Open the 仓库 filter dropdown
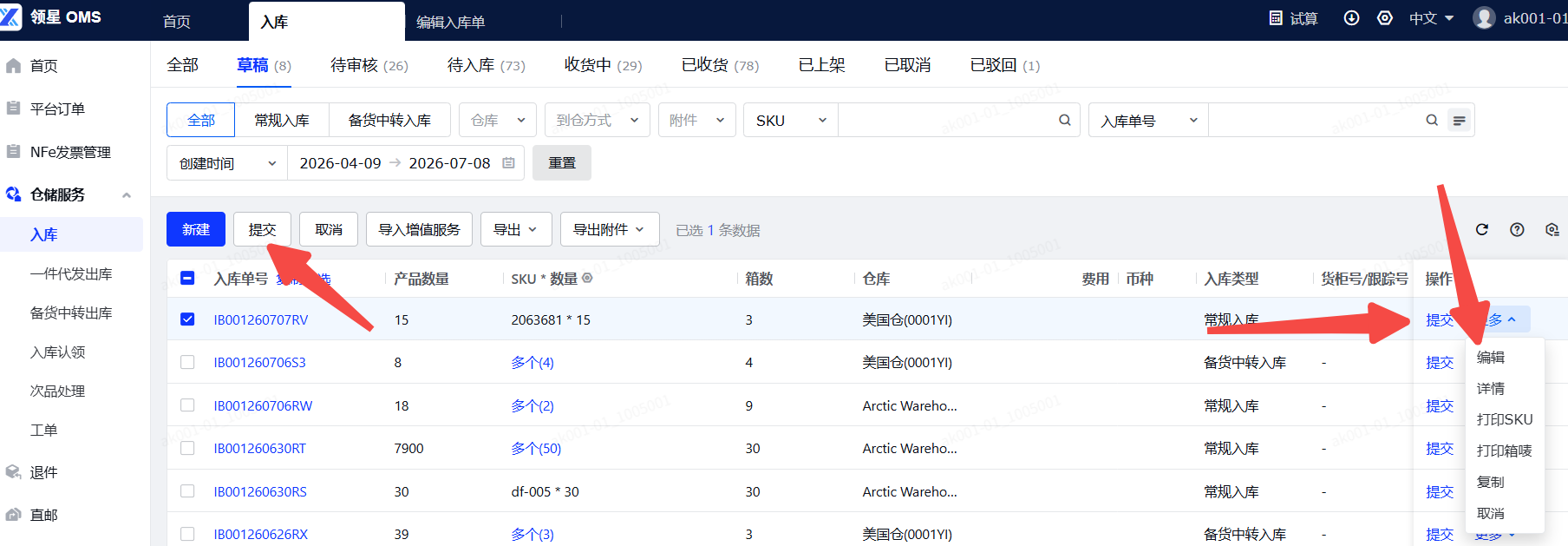The image size is (1568, 546). click(498, 120)
